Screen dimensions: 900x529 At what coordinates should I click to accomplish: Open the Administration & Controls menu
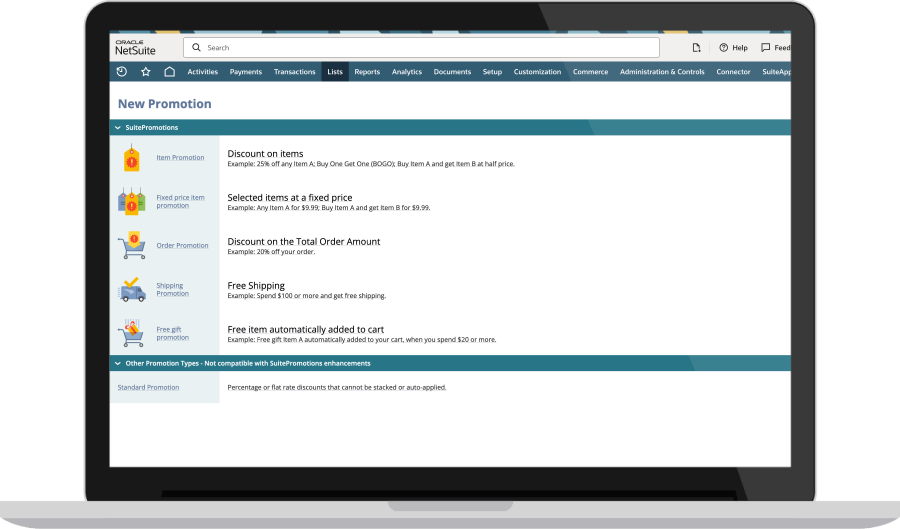click(662, 72)
